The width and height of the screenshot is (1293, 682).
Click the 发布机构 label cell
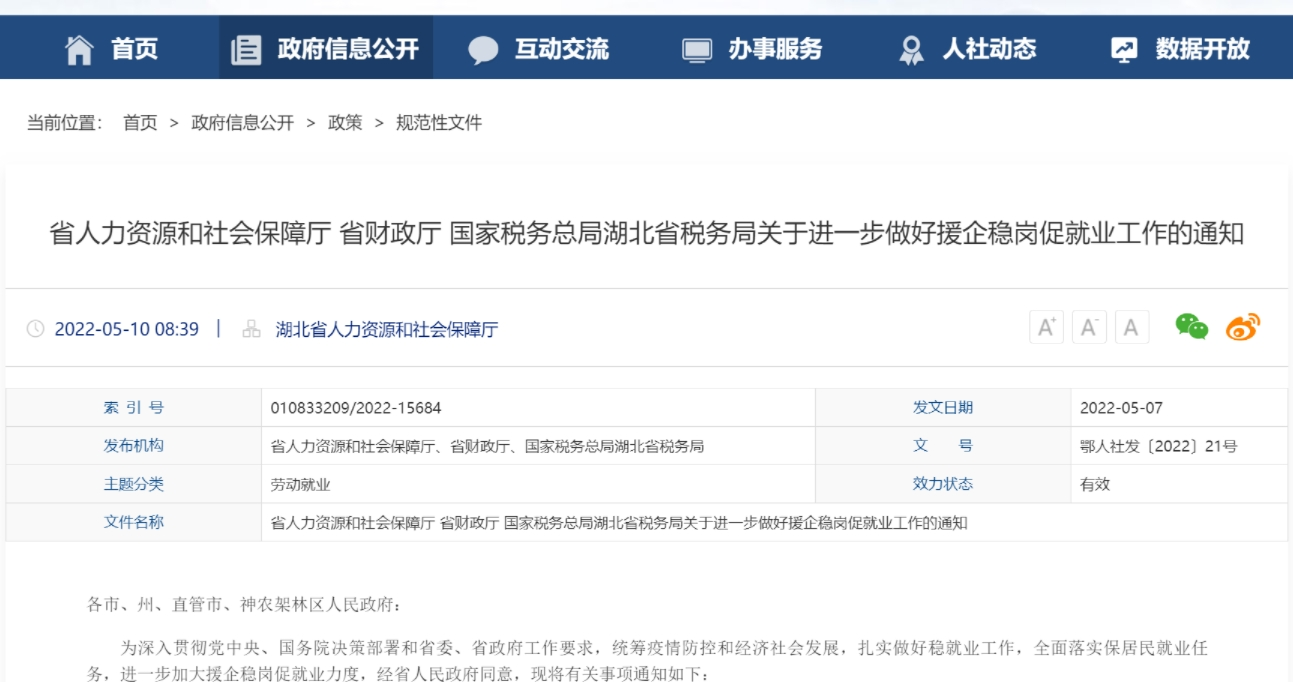click(x=134, y=446)
